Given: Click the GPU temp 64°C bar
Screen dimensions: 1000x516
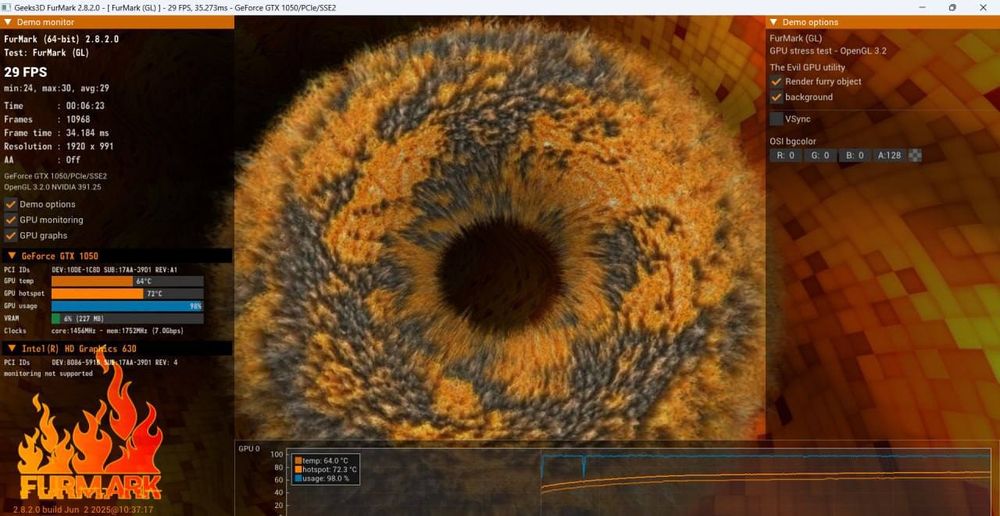Looking at the screenshot, I should pos(128,281).
